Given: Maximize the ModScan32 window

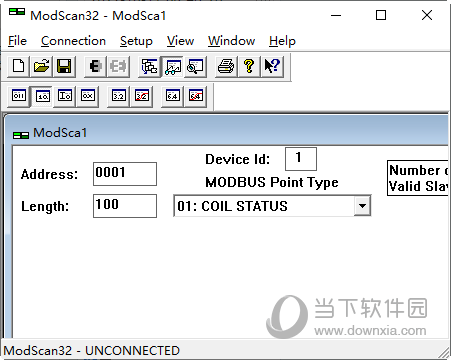Looking at the screenshot, I should [381, 15].
